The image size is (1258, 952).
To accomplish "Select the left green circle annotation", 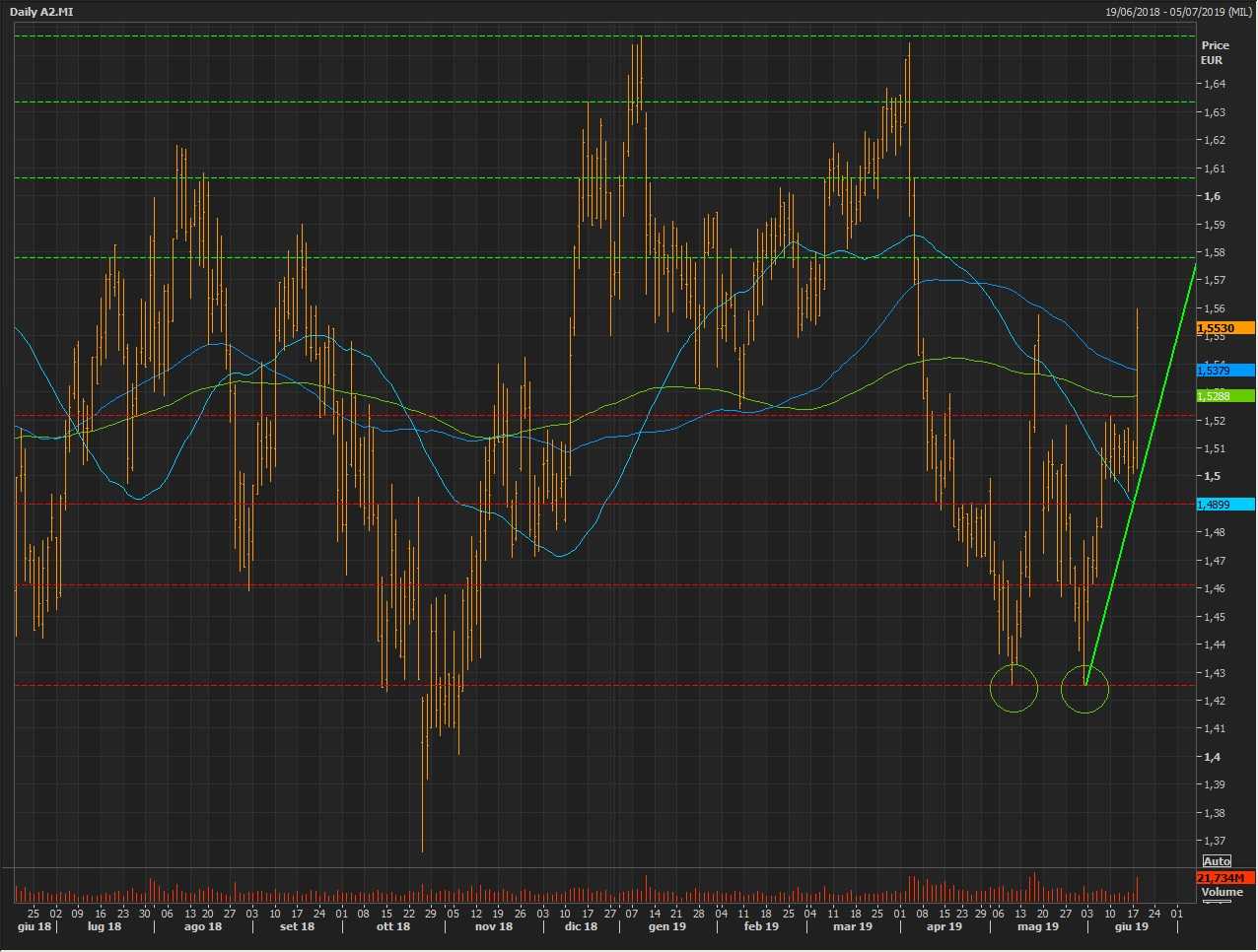I will point(1013,688).
